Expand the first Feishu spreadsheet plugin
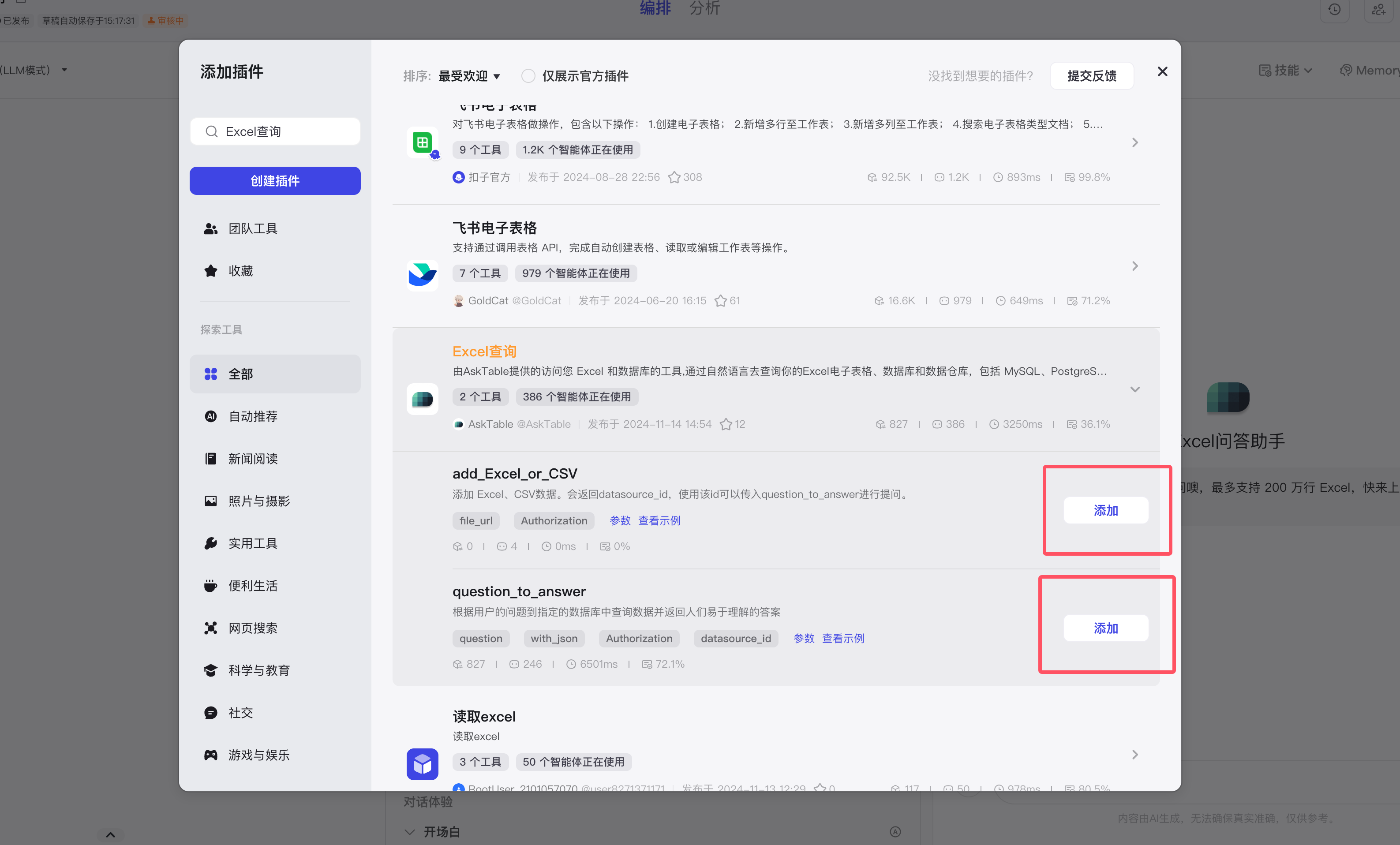Image resolution: width=1400 pixels, height=845 pixels. pyautogui.click(x=1134, y=142)
